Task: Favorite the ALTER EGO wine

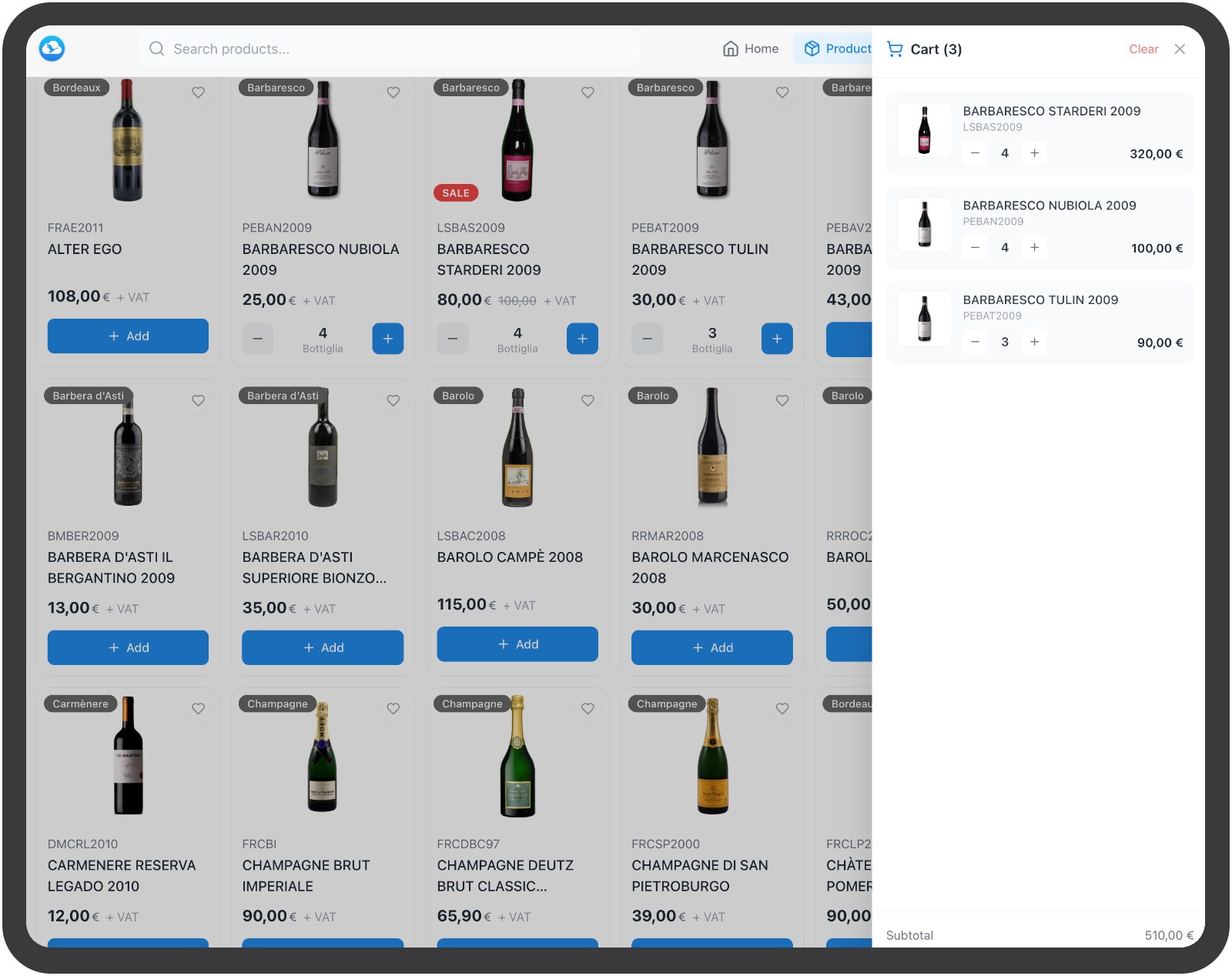Action: tap(198, 92)
